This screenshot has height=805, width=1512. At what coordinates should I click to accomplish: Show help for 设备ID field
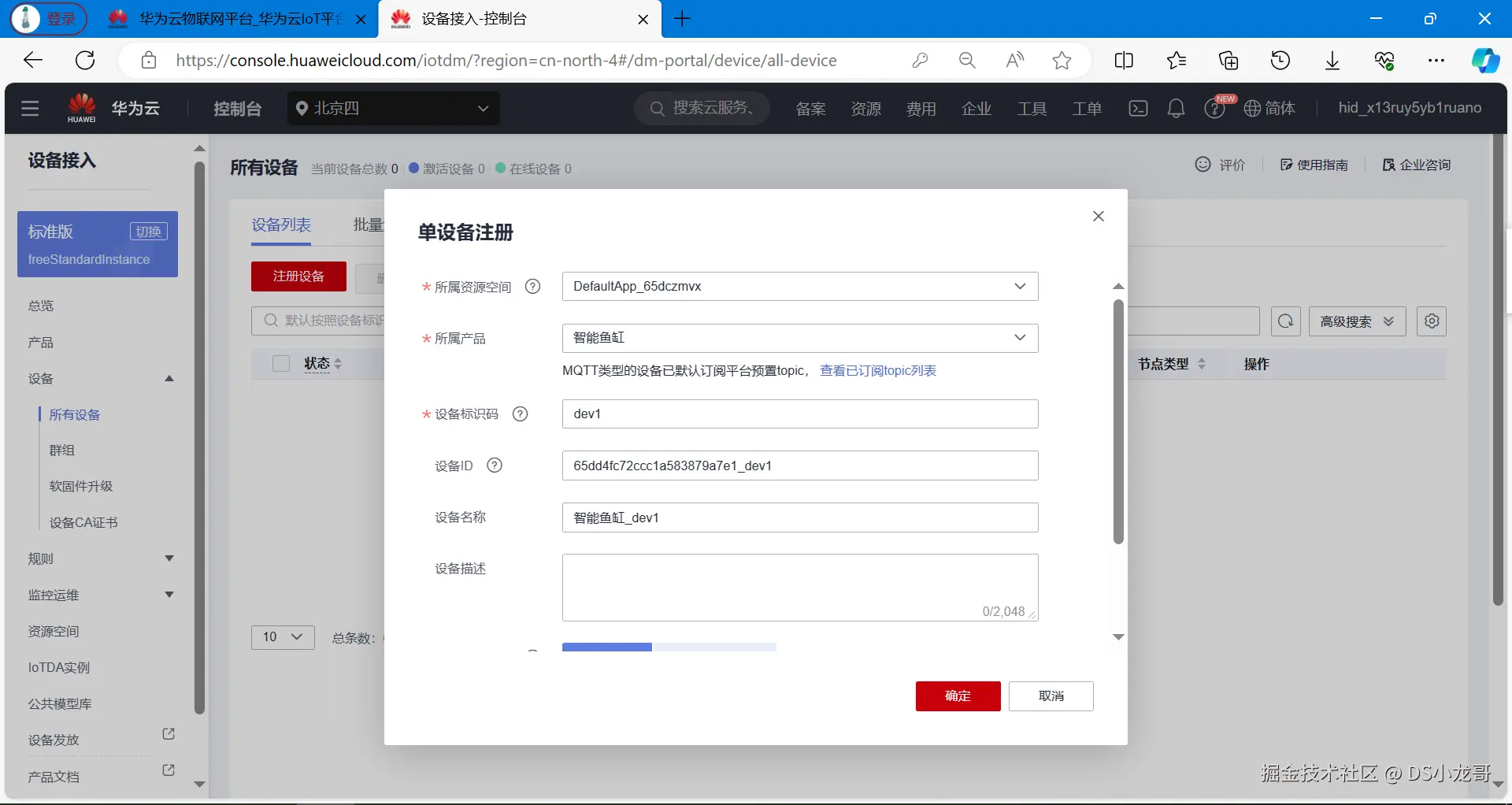[x=495, y=466]
